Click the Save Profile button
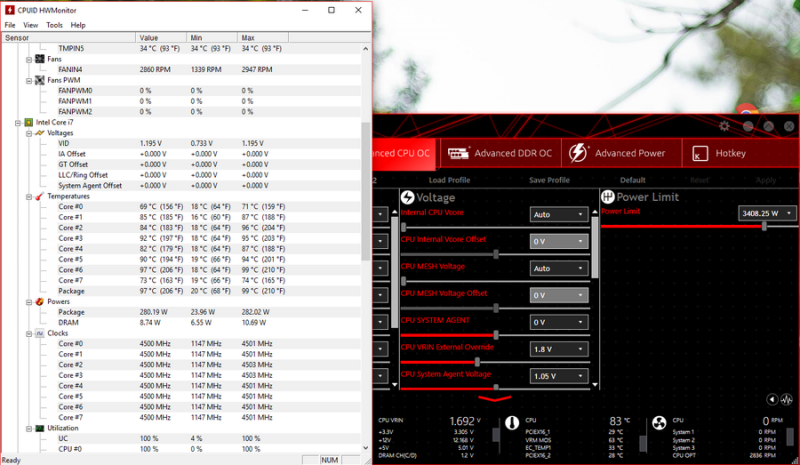Screen dimensions: 800x465 [549, 180]
